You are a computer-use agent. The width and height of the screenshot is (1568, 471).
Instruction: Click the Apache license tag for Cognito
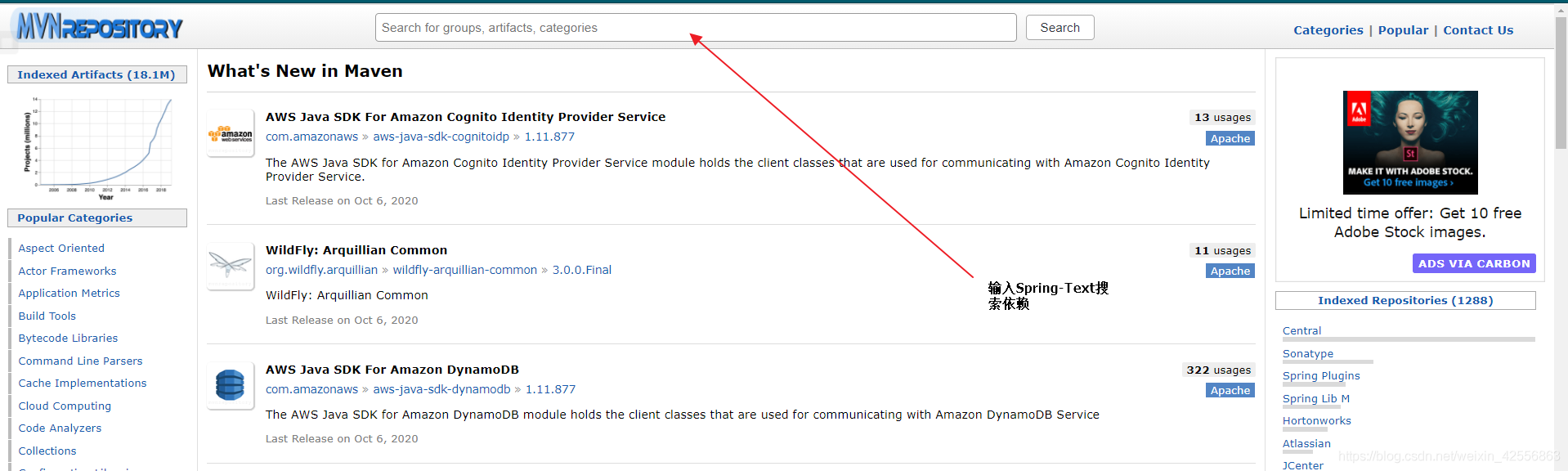pos(1230,139)
